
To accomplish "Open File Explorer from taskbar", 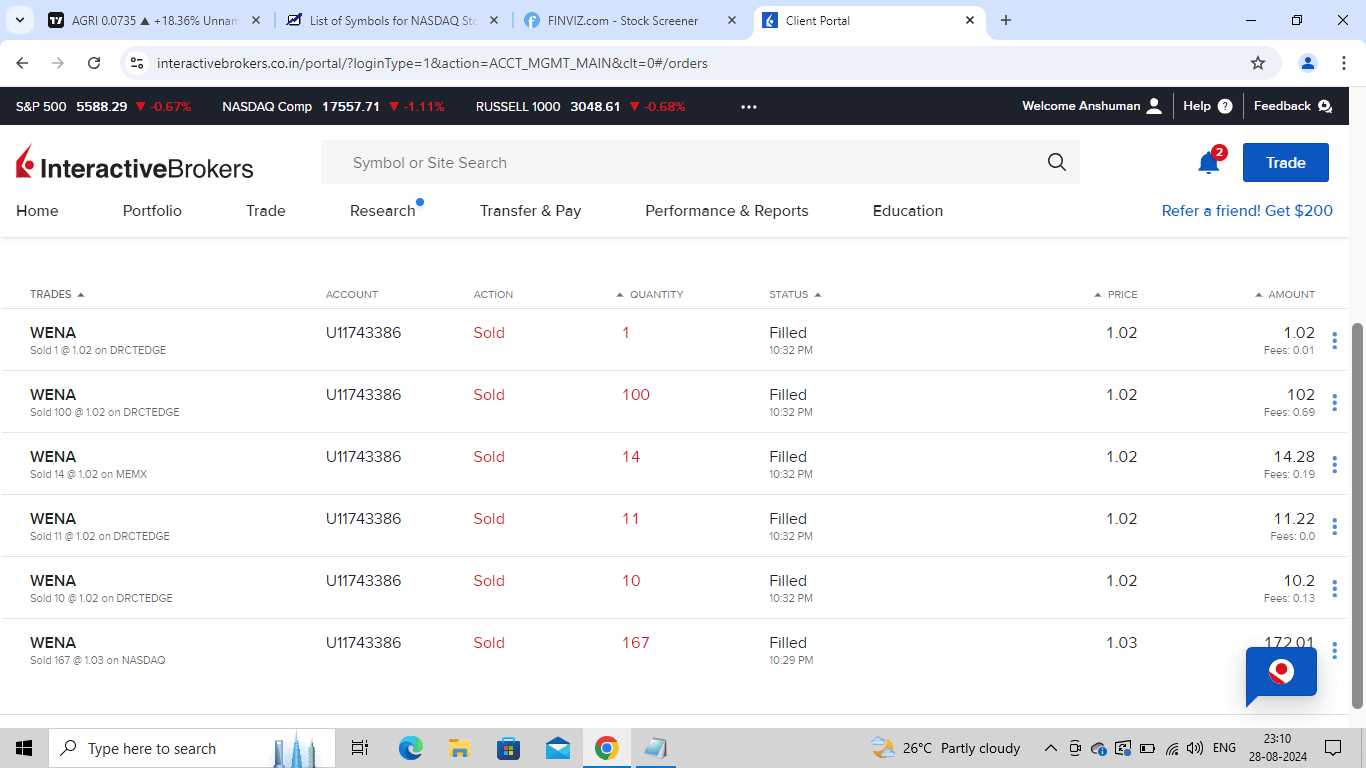I will pos(460,748).
